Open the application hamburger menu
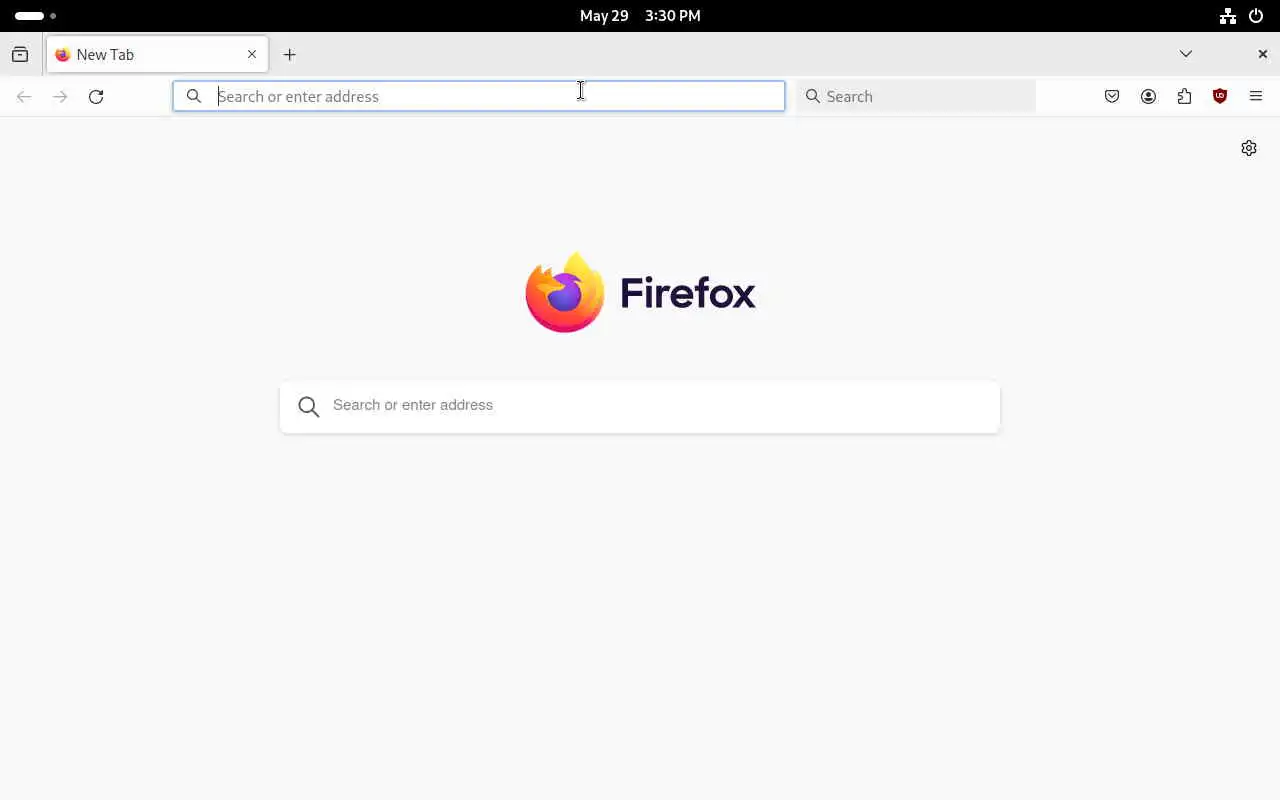Viewport: 1280px width, 800px height. tap(1256, 97)
